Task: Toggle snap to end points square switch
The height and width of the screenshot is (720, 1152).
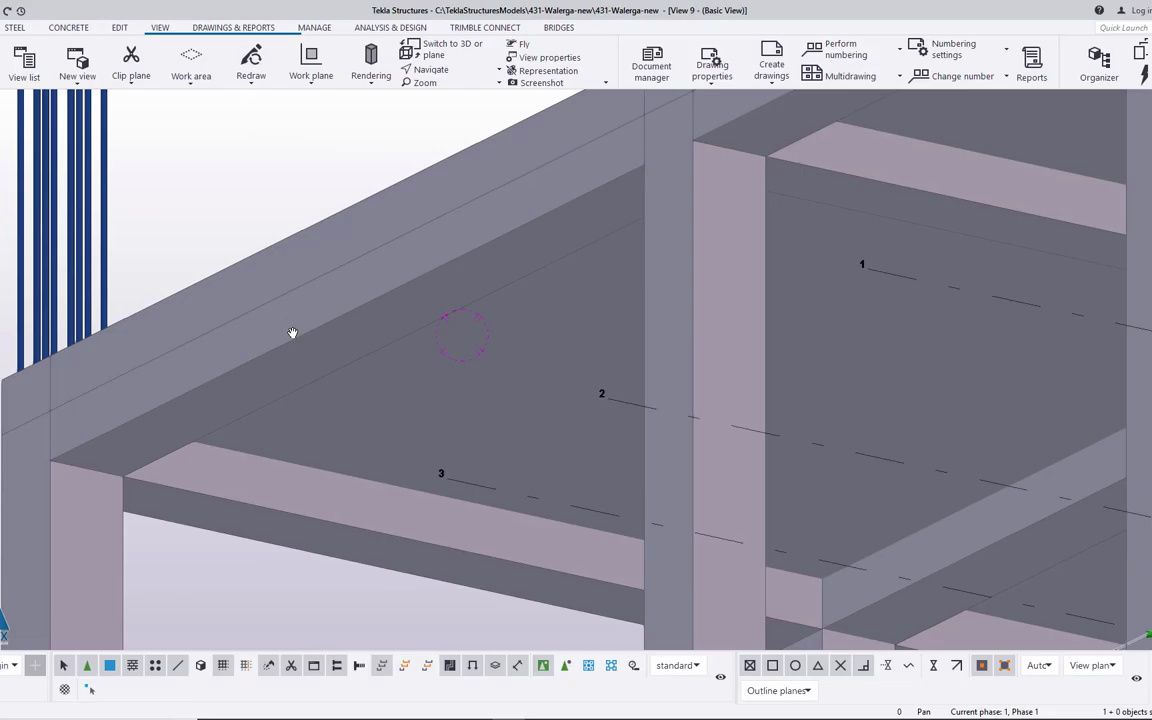Action: pos(772,666)
